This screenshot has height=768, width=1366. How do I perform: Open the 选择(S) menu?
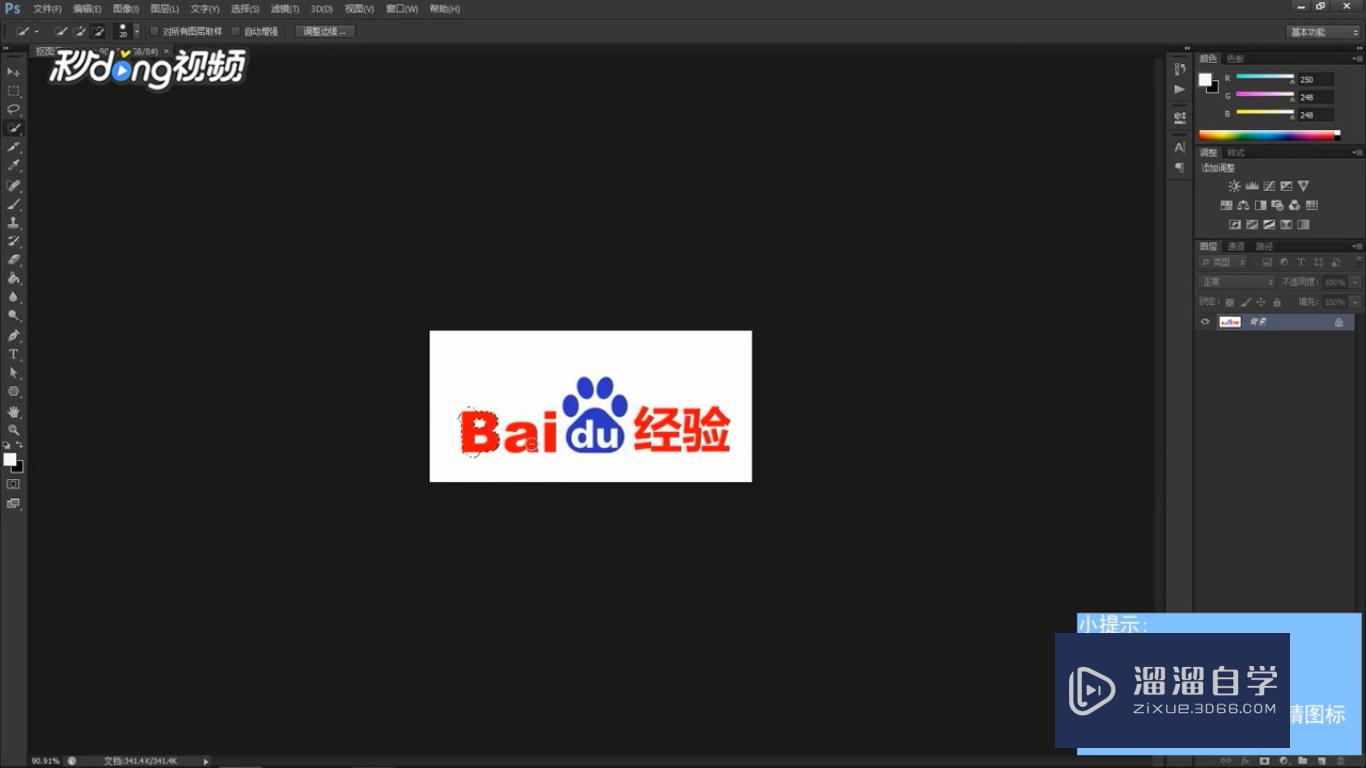click(x=245, y=8)
